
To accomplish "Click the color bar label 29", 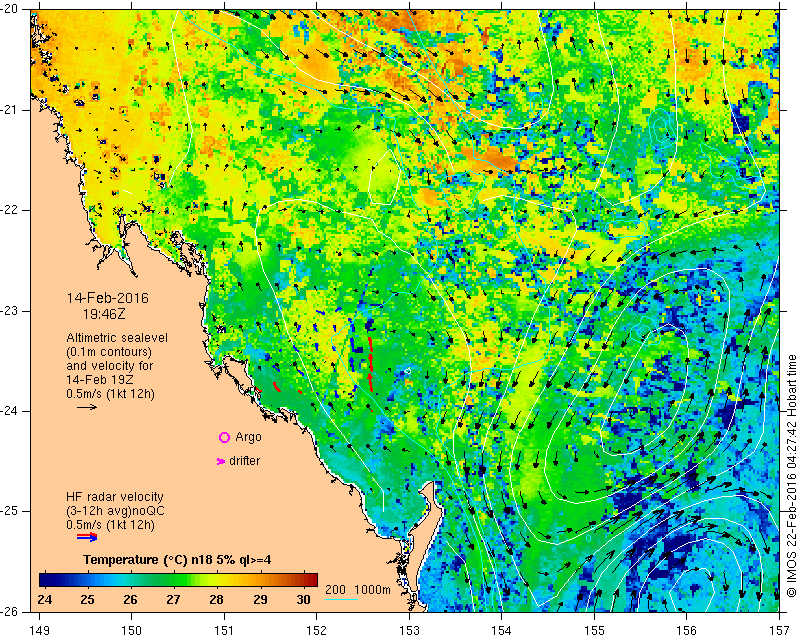I will (260, 599).
